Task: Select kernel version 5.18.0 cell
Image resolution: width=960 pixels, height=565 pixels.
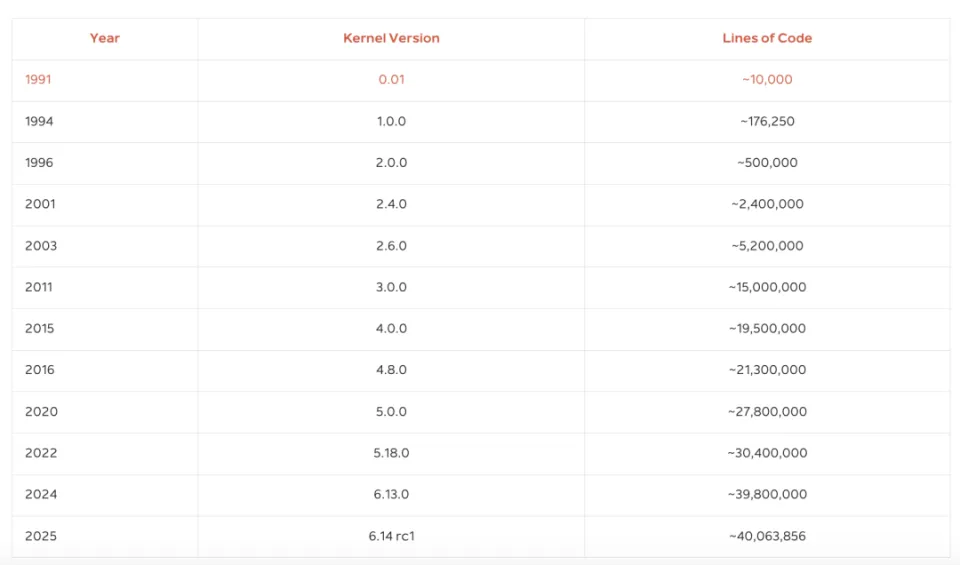Action: (391, 453)
